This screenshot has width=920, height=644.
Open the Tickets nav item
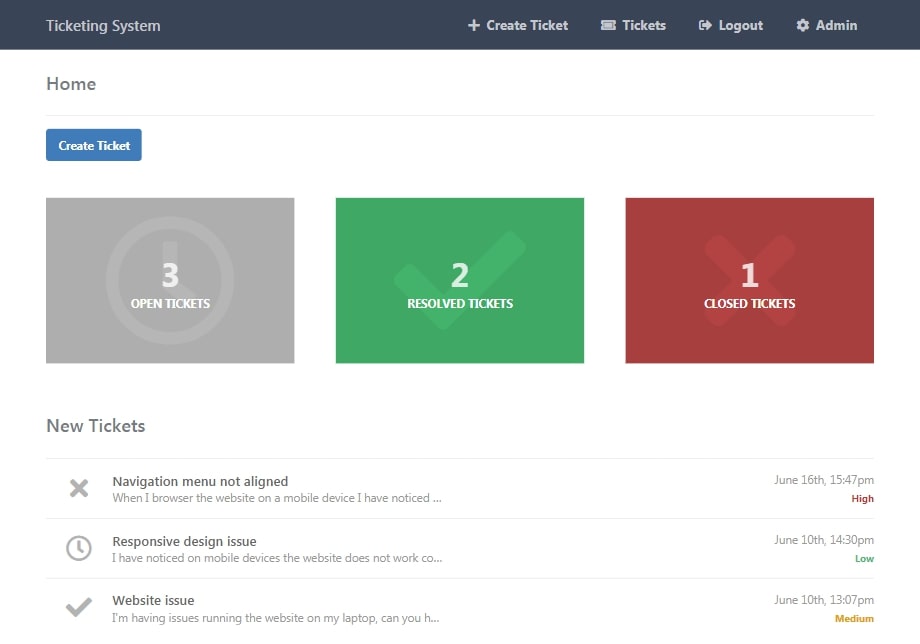[633, 25]
